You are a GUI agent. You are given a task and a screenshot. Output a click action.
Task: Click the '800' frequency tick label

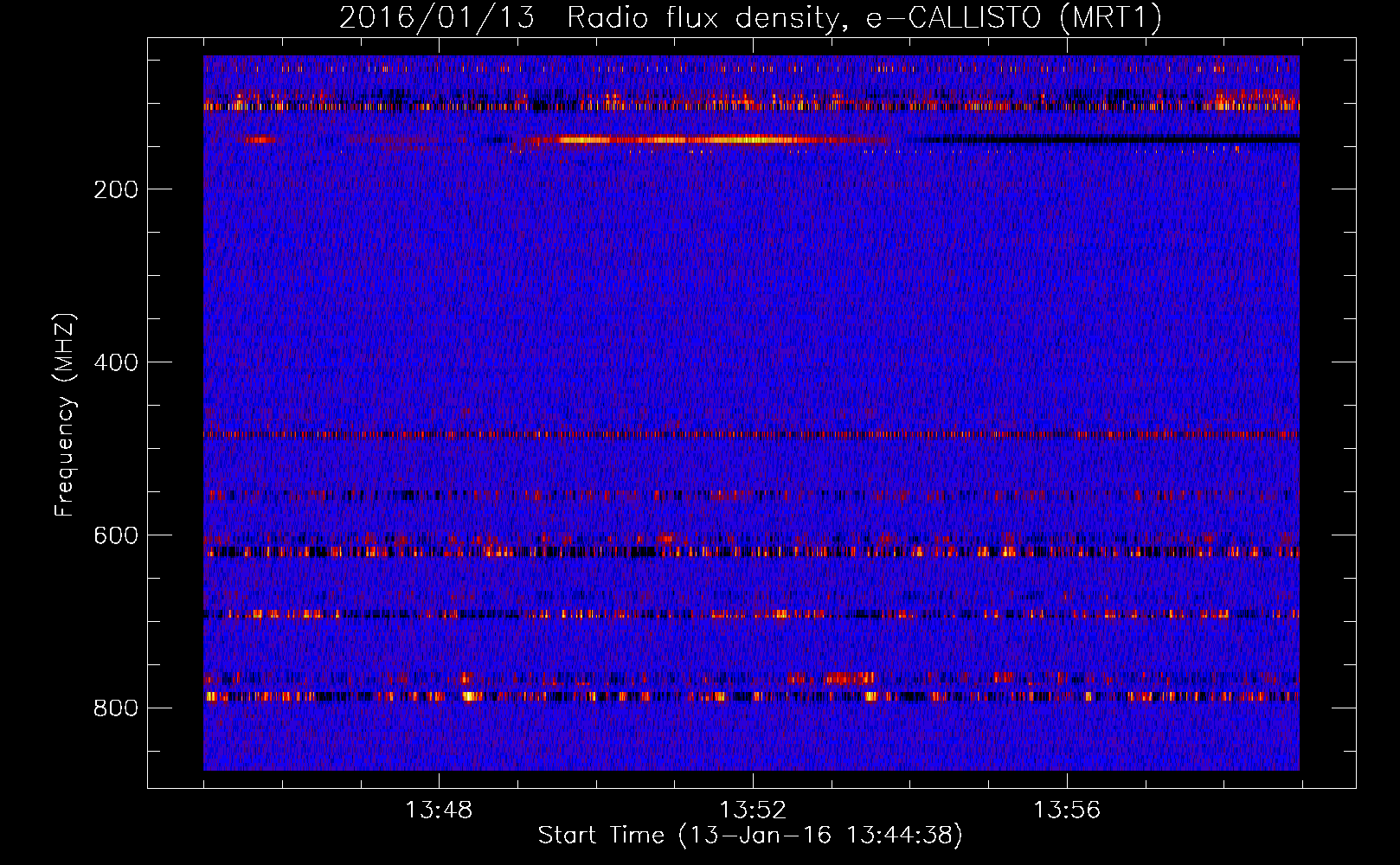pyautogui.click(x=116, y=708)
